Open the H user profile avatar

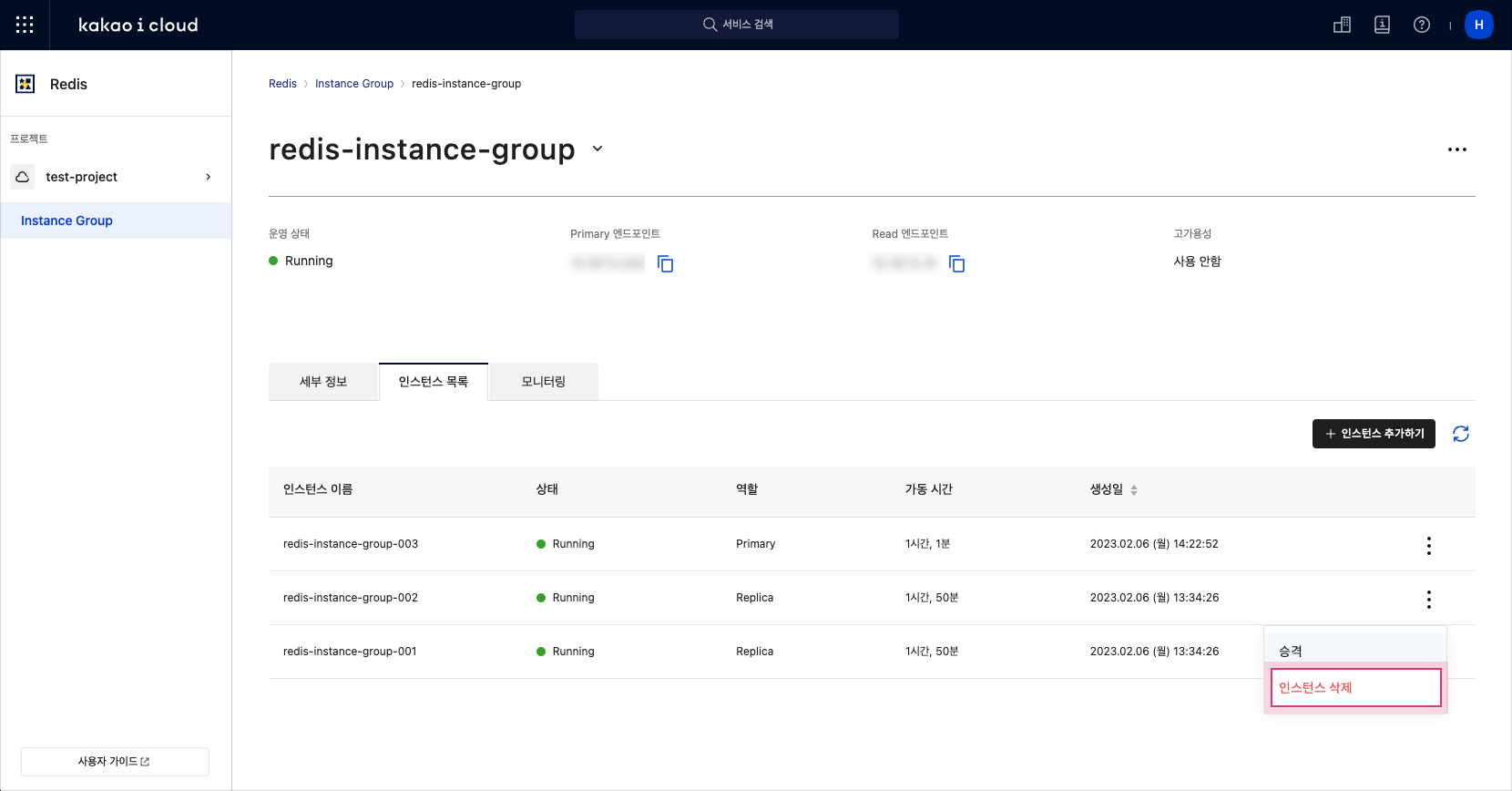(x=1479, y=25)
